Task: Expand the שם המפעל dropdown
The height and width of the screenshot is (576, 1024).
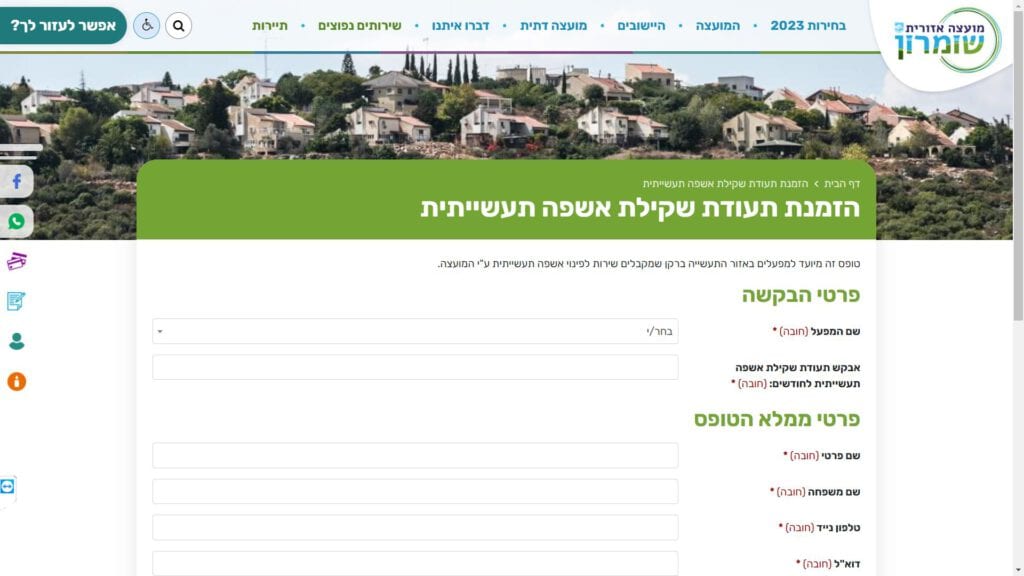Action: click(x=415, y=331)
